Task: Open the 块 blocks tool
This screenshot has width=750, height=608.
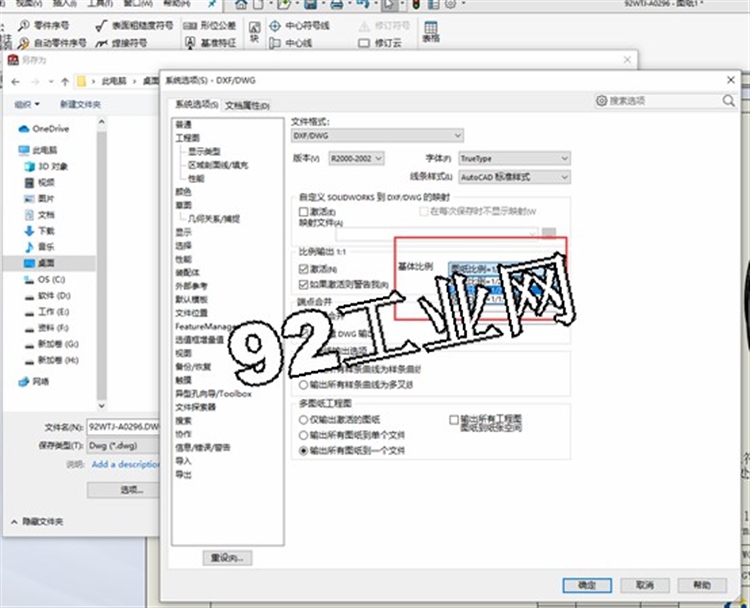Action: click(254, 32)
